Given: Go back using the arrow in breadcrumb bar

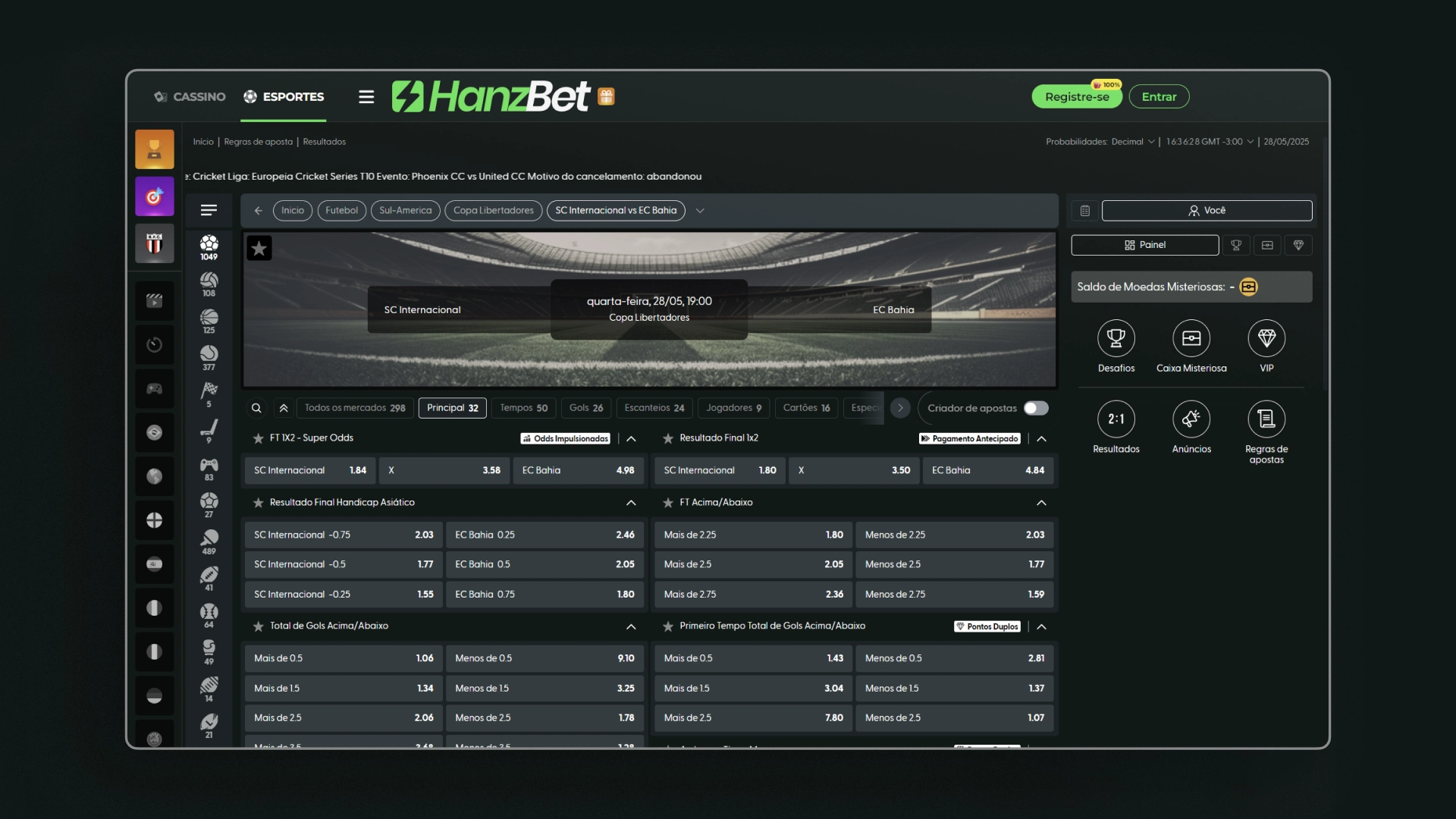Looking at the screenshot, I should 259,211.
